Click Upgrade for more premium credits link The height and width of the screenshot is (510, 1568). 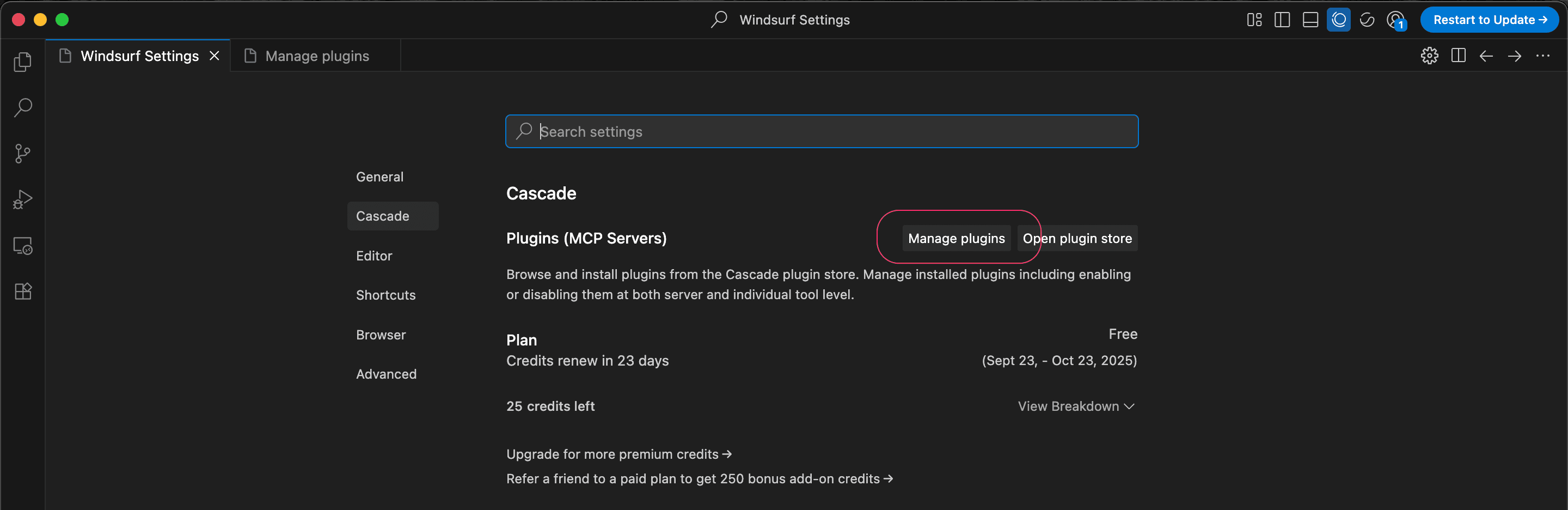[618, 454]
